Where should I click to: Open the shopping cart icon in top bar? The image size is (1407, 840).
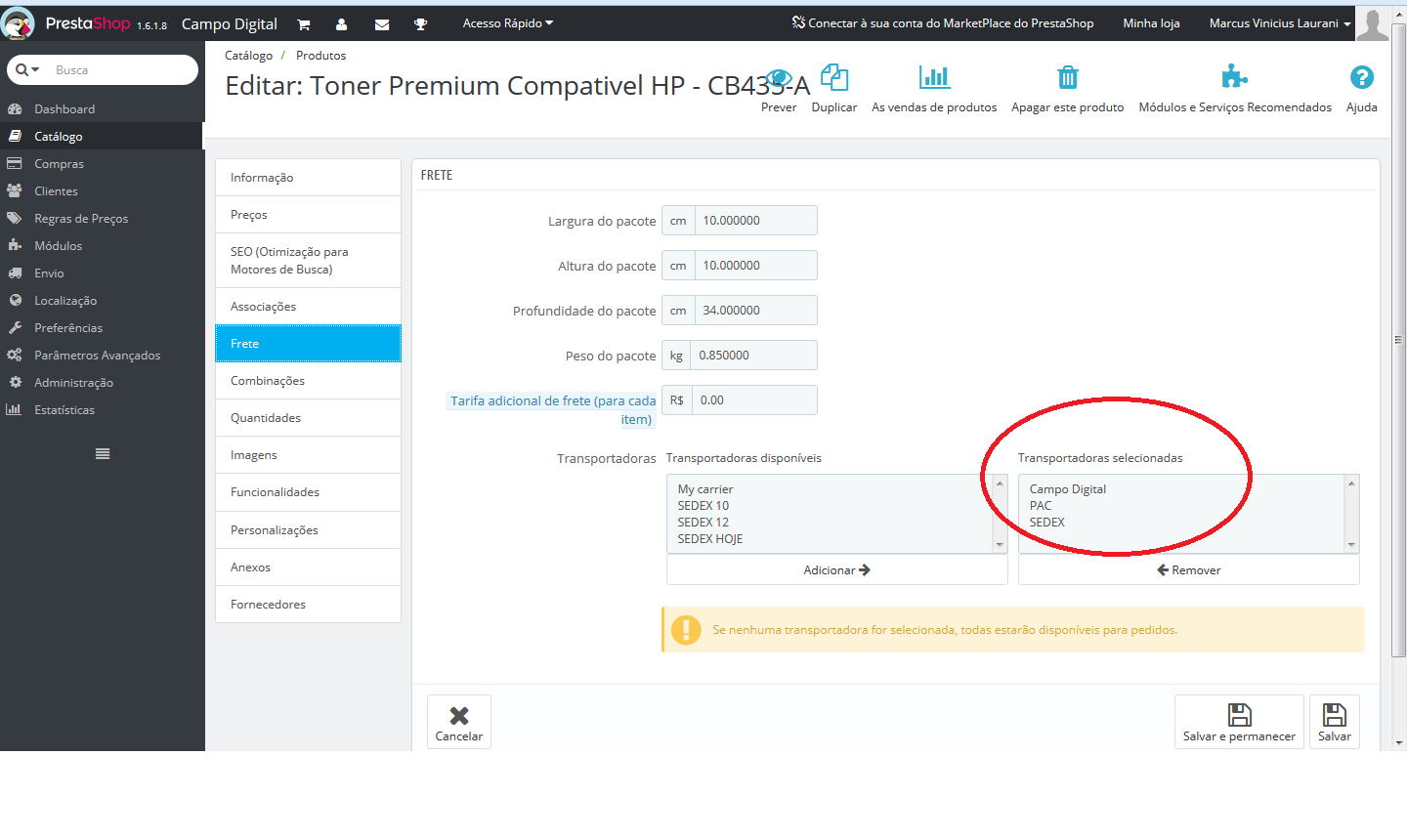[x=304, y=24]
